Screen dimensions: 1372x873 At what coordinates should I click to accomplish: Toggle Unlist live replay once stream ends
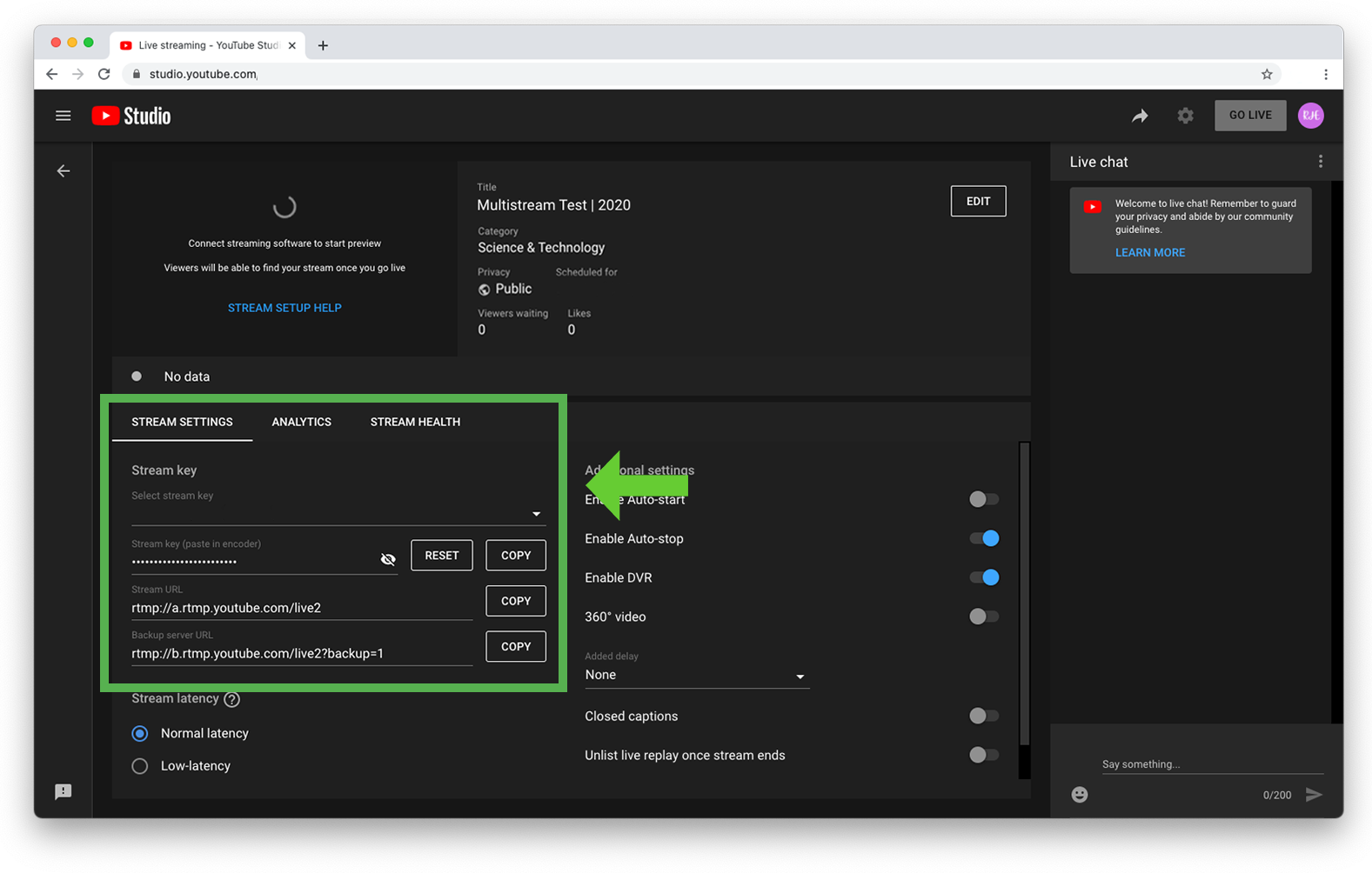pyautogui.click(x=984, y=755)
